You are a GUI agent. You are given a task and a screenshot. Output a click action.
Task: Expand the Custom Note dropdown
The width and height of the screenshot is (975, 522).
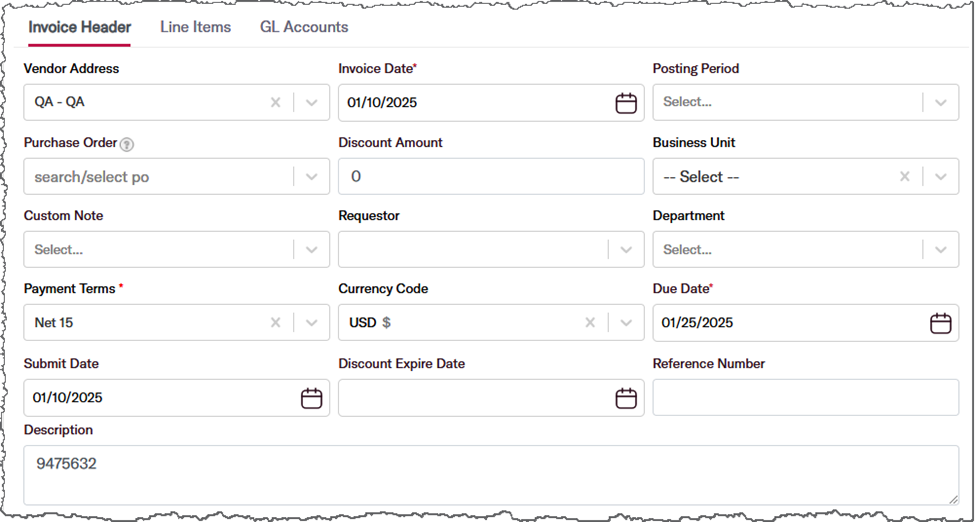tap(312, 249)
